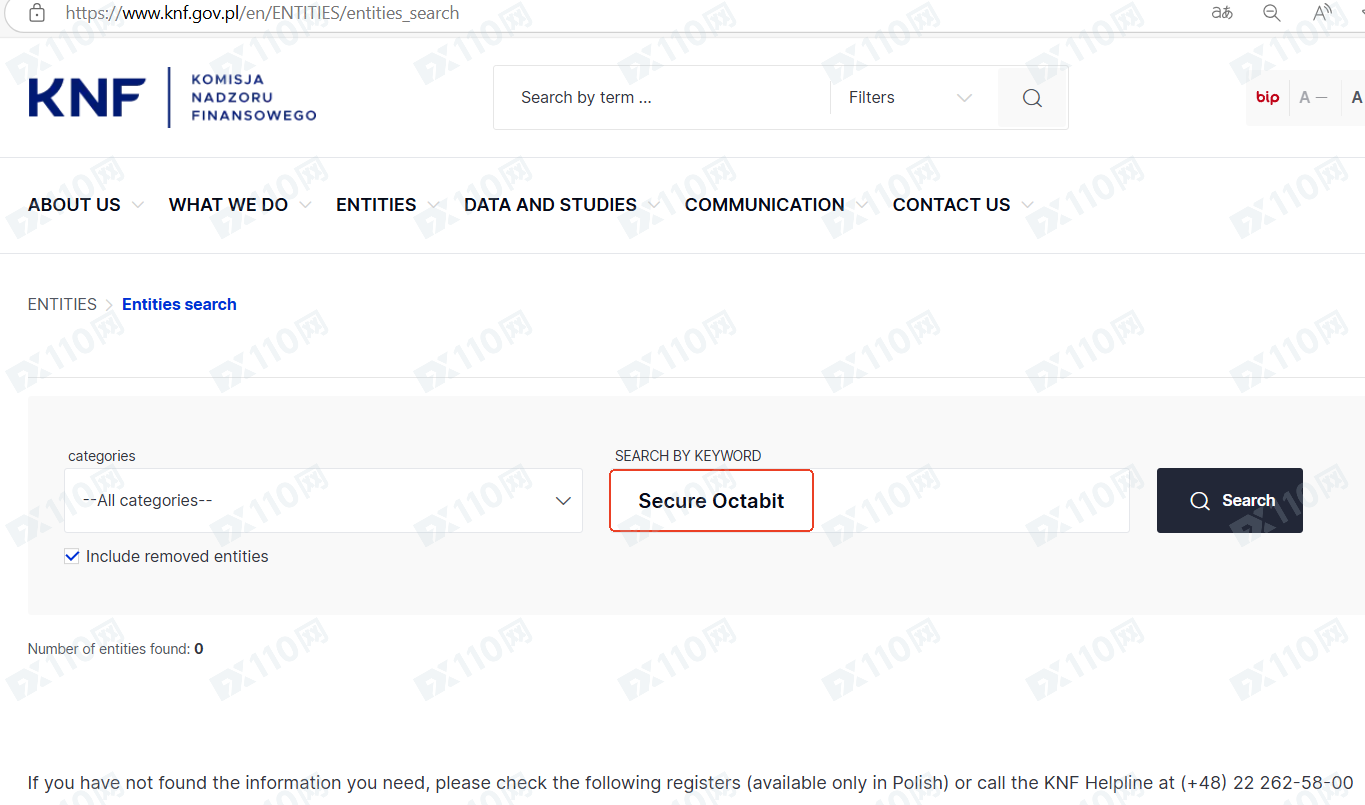Click the Search by keyword field
The width and height of the screenshot is (1365, 805).
pos(870,500)
